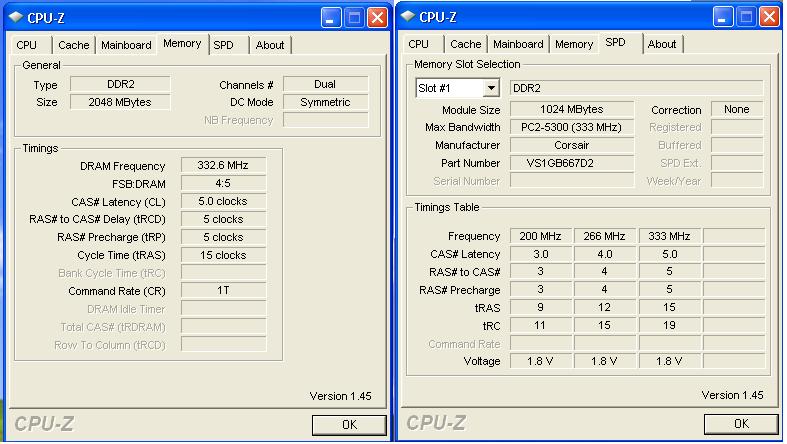Open the Cache tab in the right window

pos(465,45)
